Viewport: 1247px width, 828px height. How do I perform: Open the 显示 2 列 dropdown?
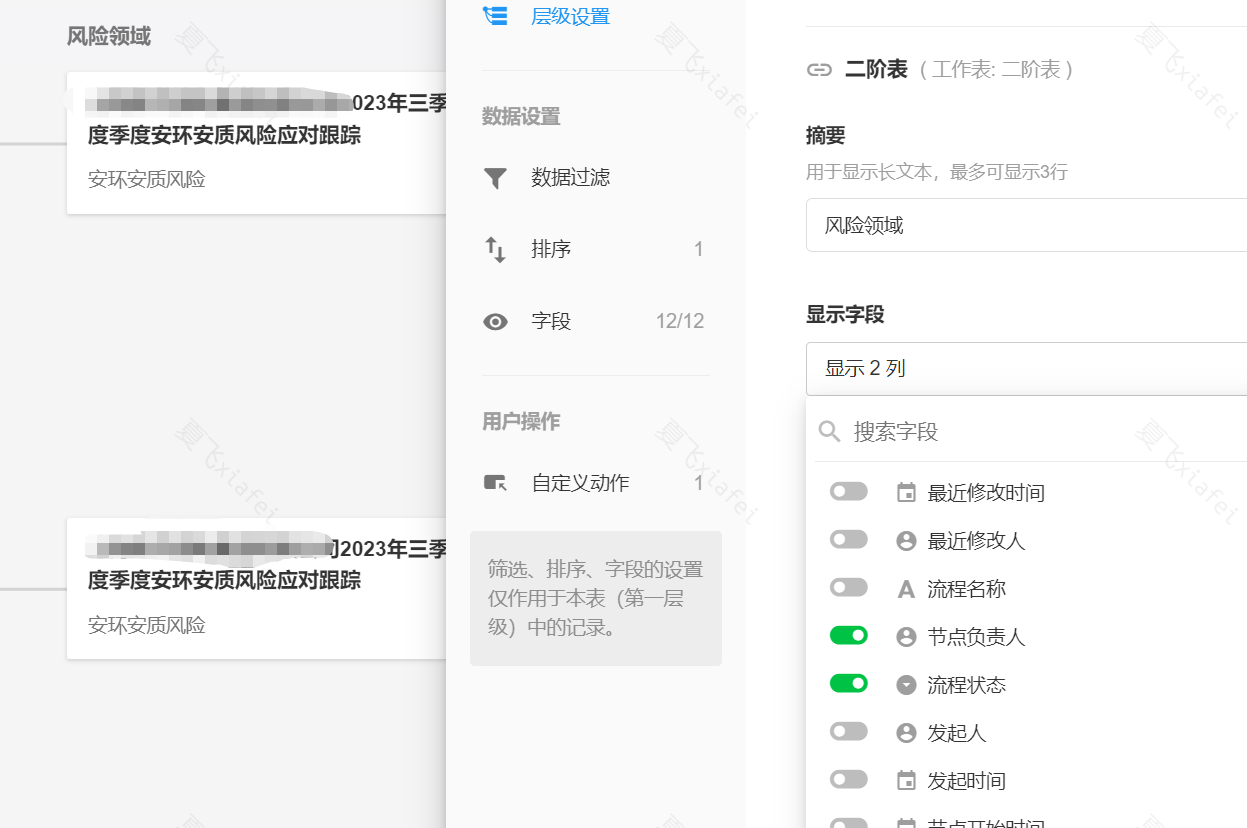click(1026, 369)
